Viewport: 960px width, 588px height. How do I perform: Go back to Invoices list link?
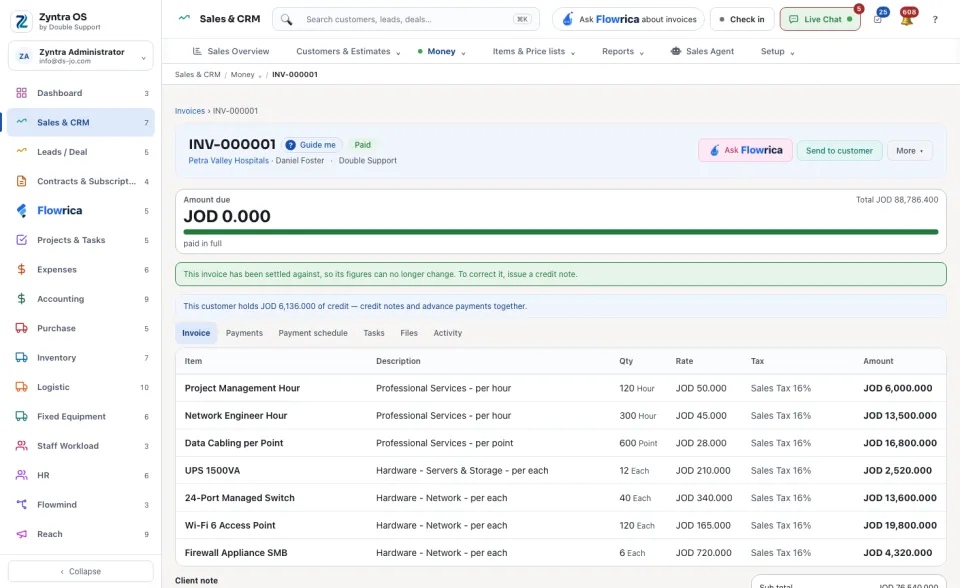point(190,111)
